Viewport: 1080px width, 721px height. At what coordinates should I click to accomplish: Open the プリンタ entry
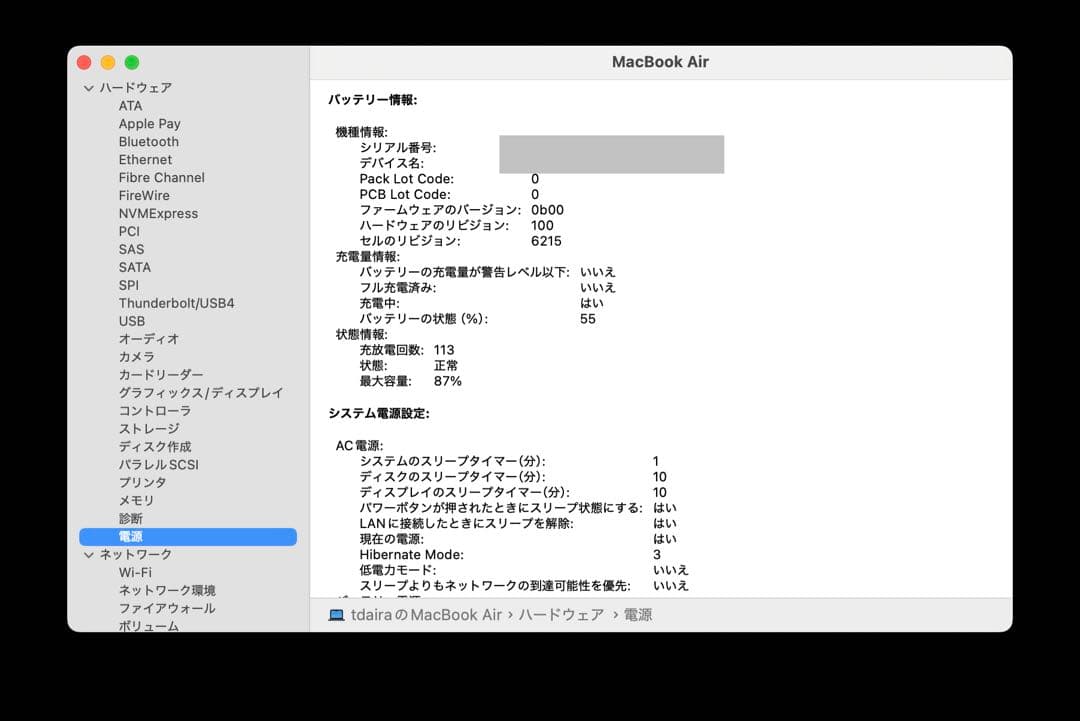[142, 483]
